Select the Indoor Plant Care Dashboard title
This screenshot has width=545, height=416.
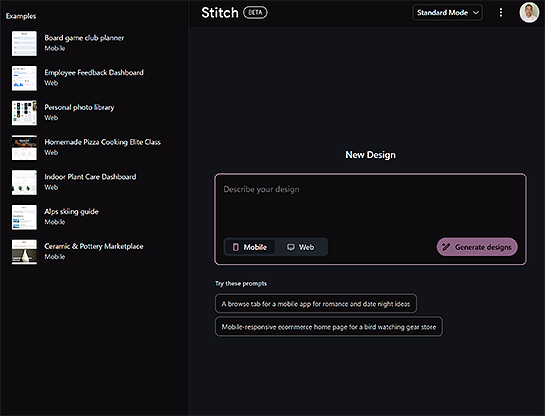point(90,177)
